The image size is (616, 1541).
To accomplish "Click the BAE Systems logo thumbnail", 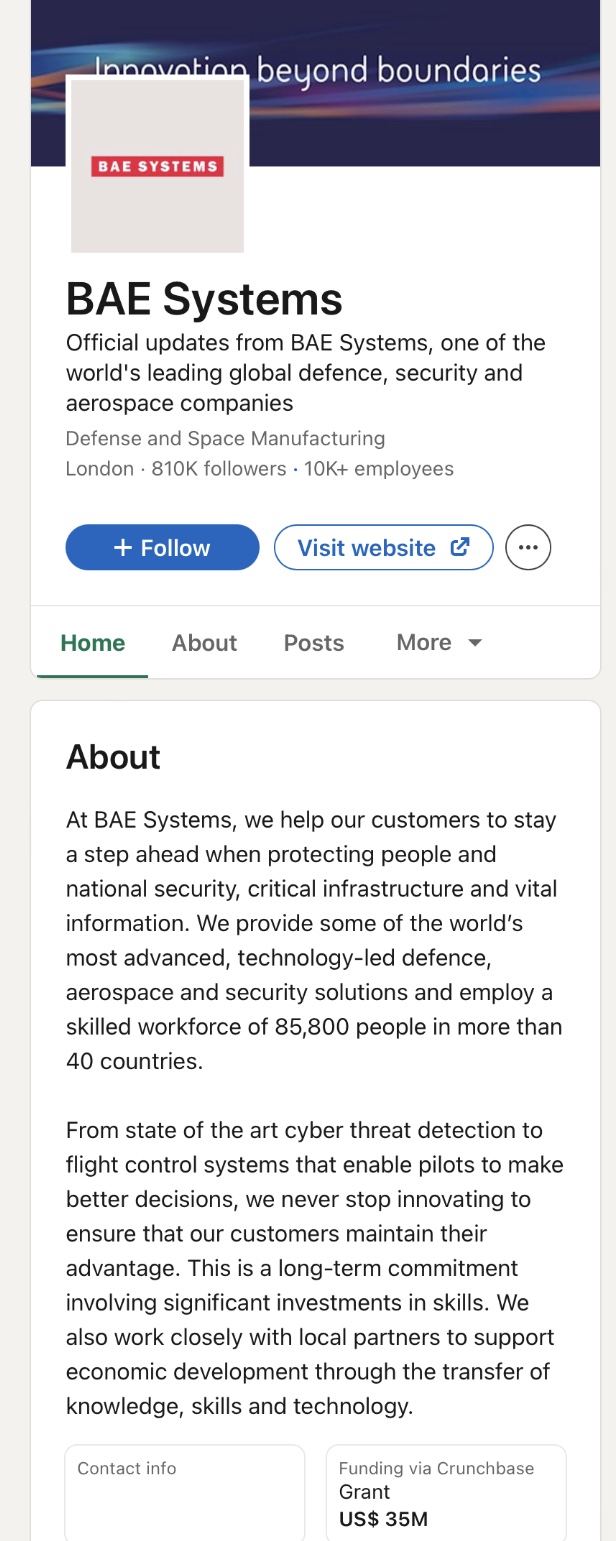I will pos(157,165).
